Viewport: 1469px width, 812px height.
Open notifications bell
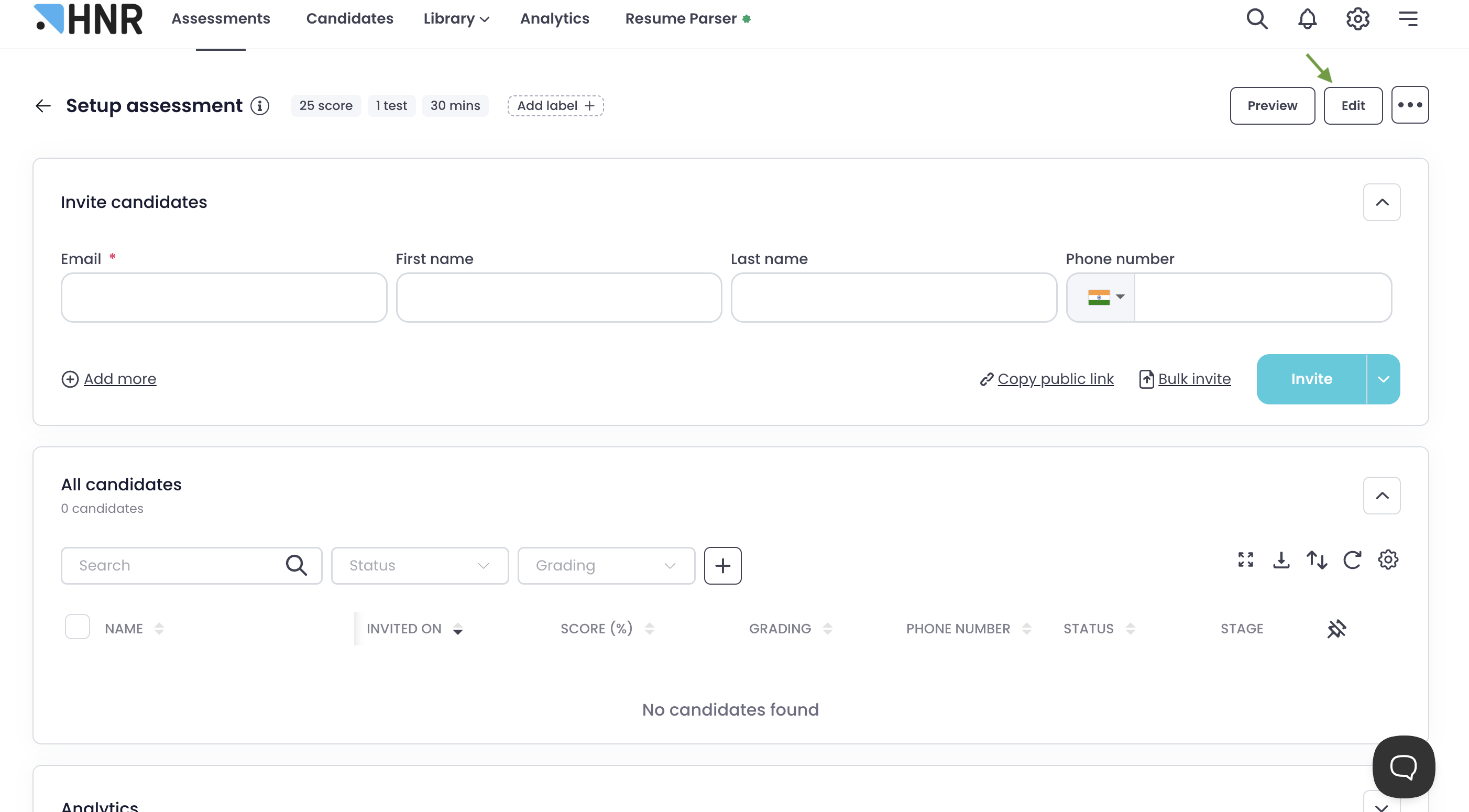(1307, 19)
